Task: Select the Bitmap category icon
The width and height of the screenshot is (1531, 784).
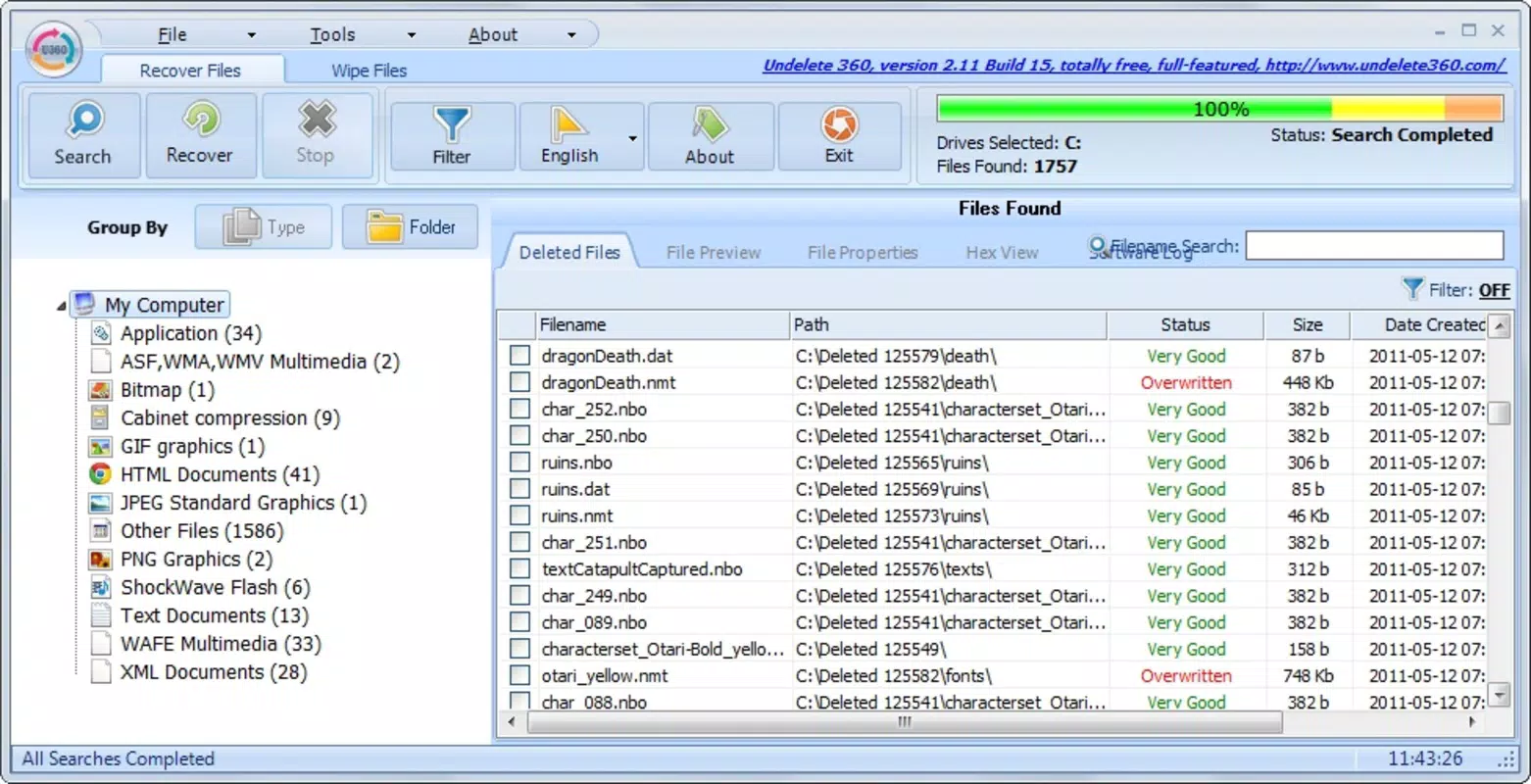Action: pos(100,390)
